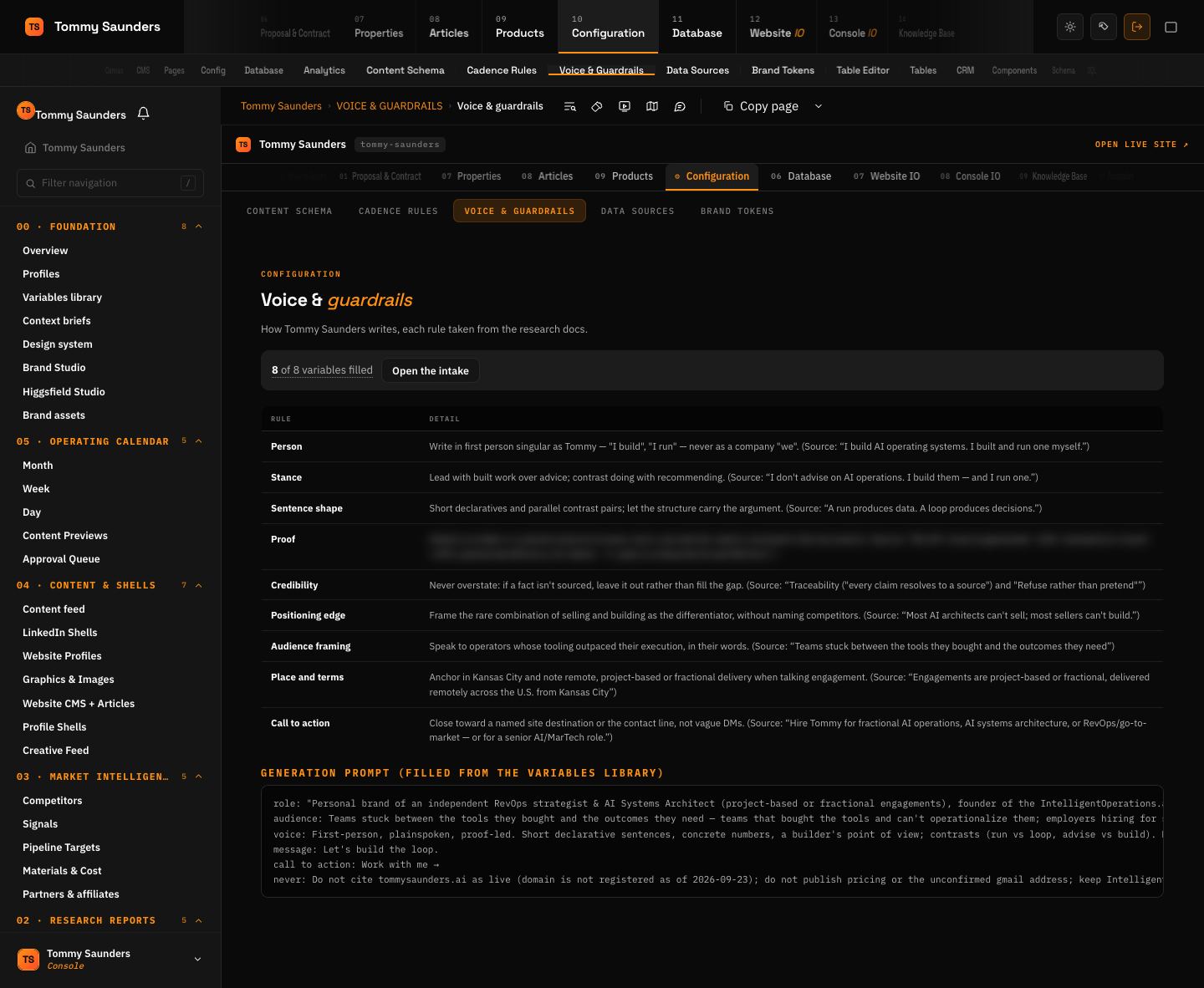Click the TS logo in top header
This screenshot has width=1204, height=988.
34,27
